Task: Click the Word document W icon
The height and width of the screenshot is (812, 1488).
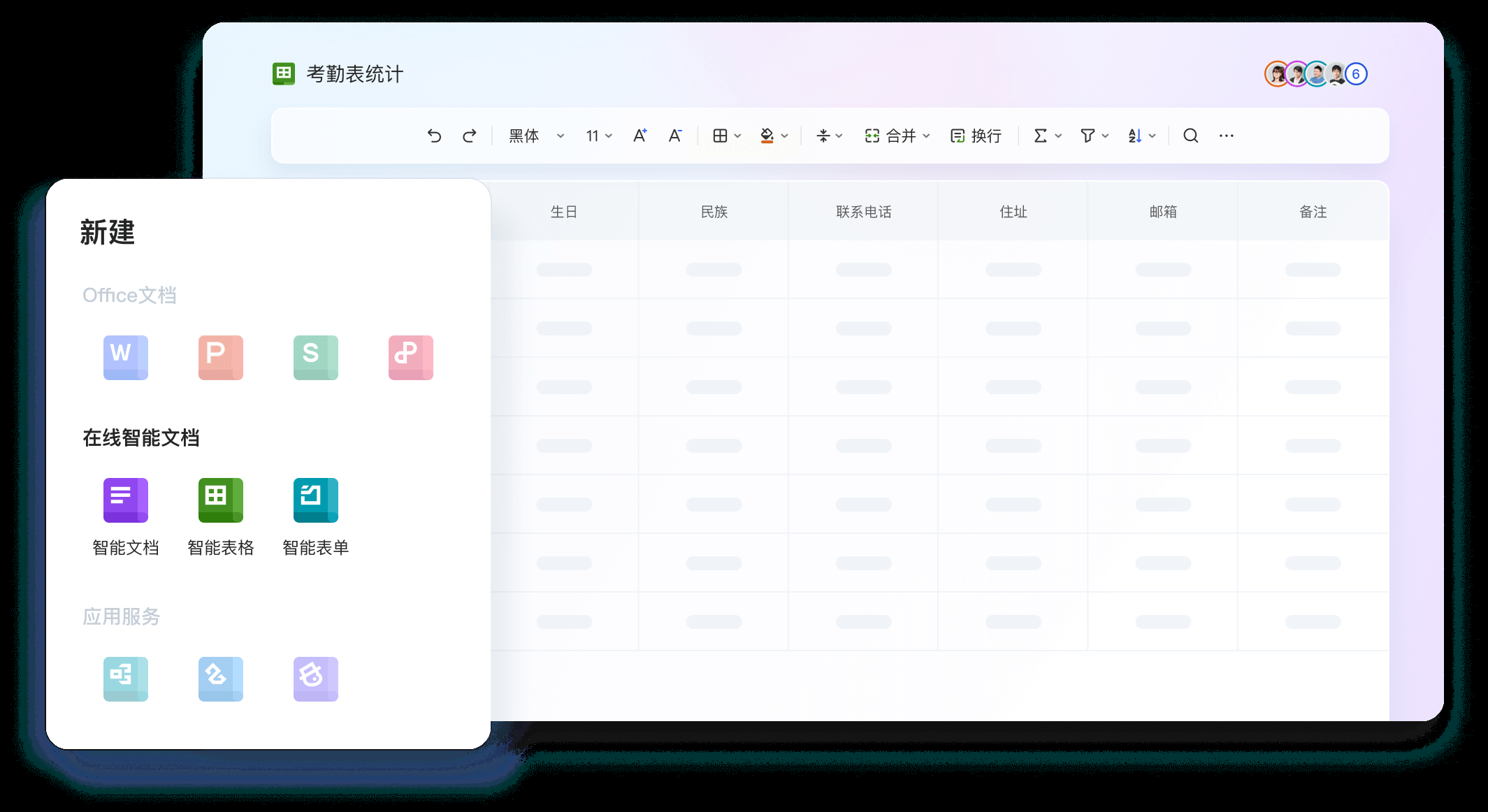Action: pyautogui.click(x=126, y=358)
